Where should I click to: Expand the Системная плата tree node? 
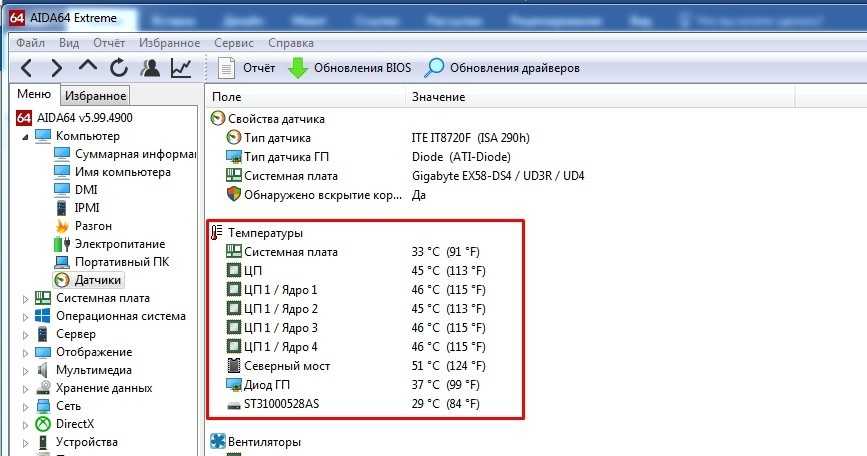(x=25, y=298)
